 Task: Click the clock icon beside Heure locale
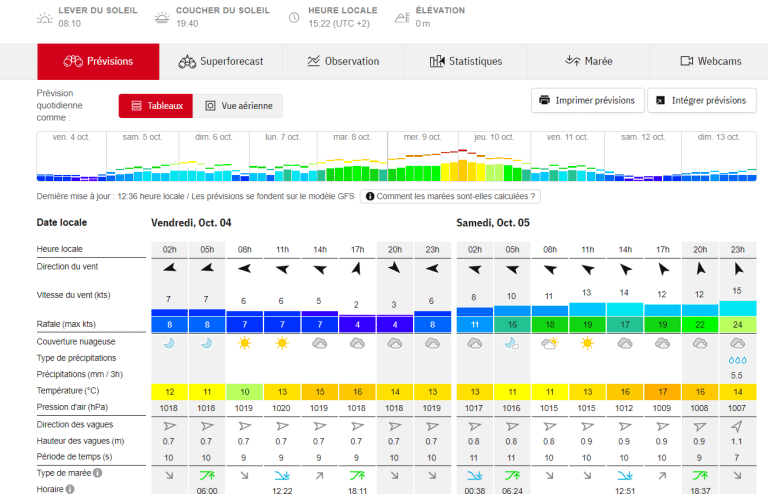pos(295,17)
